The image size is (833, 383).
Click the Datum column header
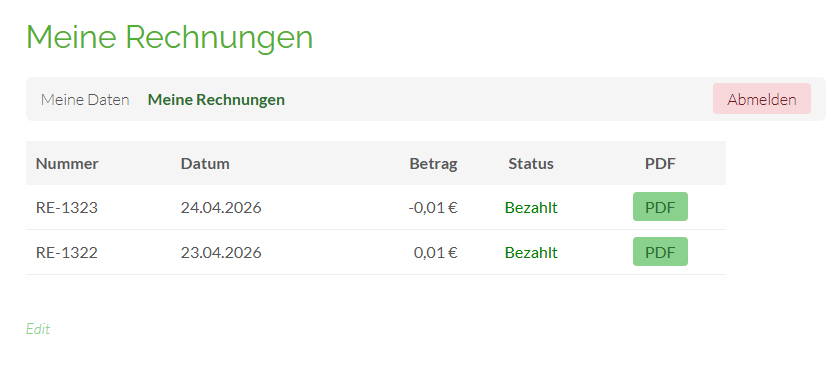tap(205, 164)
